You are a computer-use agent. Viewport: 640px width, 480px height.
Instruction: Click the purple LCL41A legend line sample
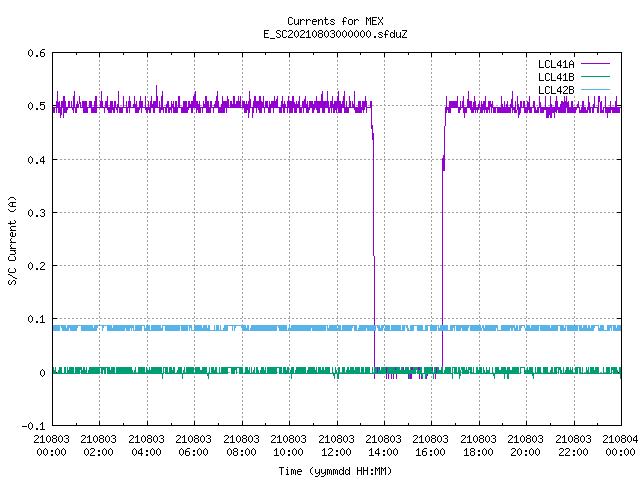pos(595,64)
